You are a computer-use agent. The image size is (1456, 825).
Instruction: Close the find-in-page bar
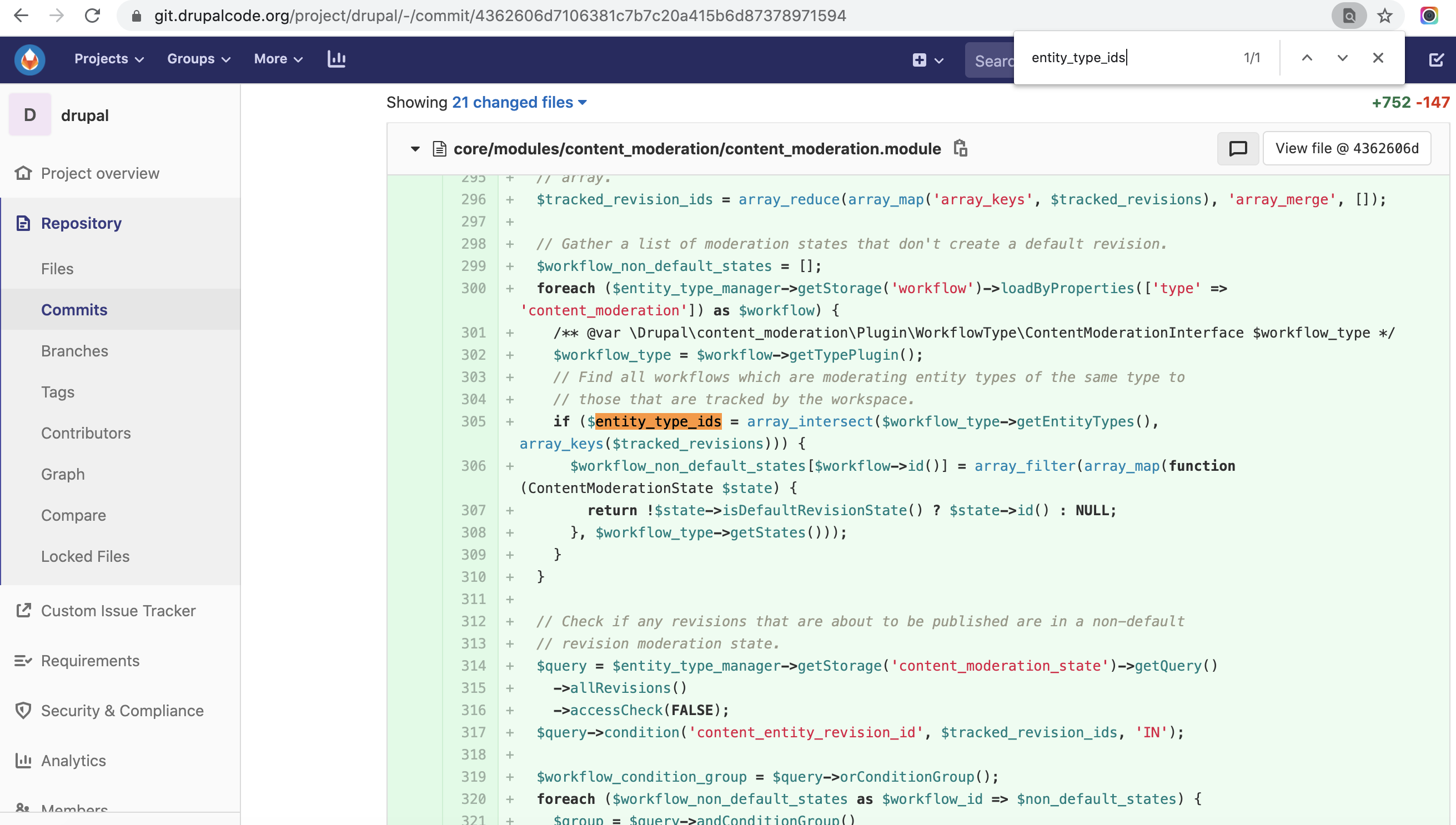click(x=1378, y=57)
